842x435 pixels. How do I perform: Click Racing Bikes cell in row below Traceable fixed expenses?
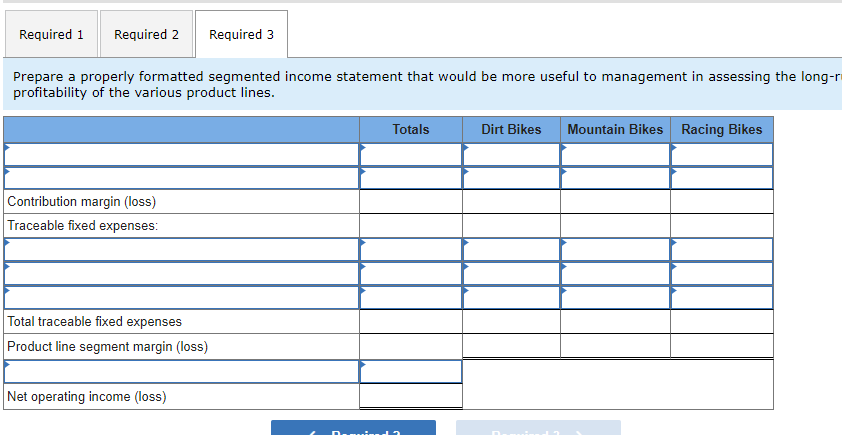pyautogui.click(x=722, y=250)
